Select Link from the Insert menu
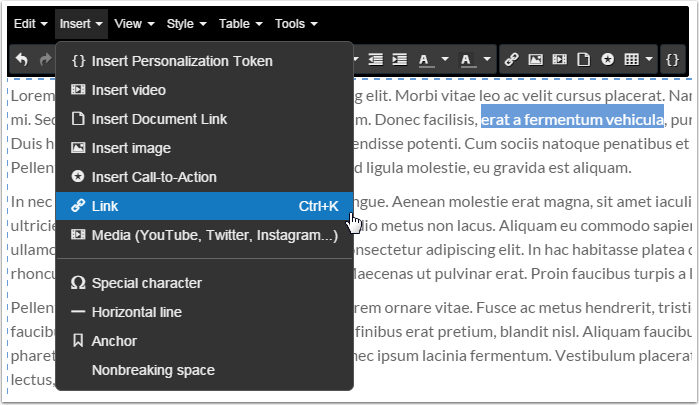Image resolution: width=699 pixels, height=405 pixels. 205,206
